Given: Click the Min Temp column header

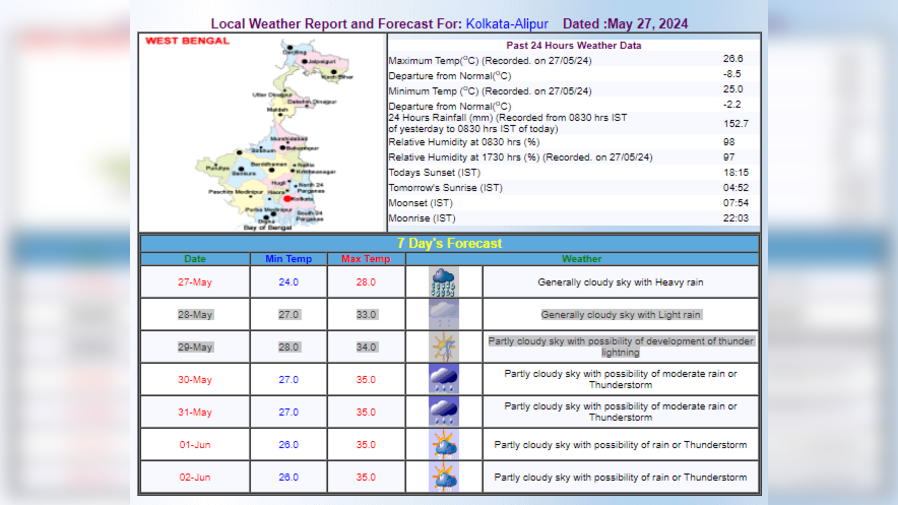Looking at the screenshot, I should 288,259.
